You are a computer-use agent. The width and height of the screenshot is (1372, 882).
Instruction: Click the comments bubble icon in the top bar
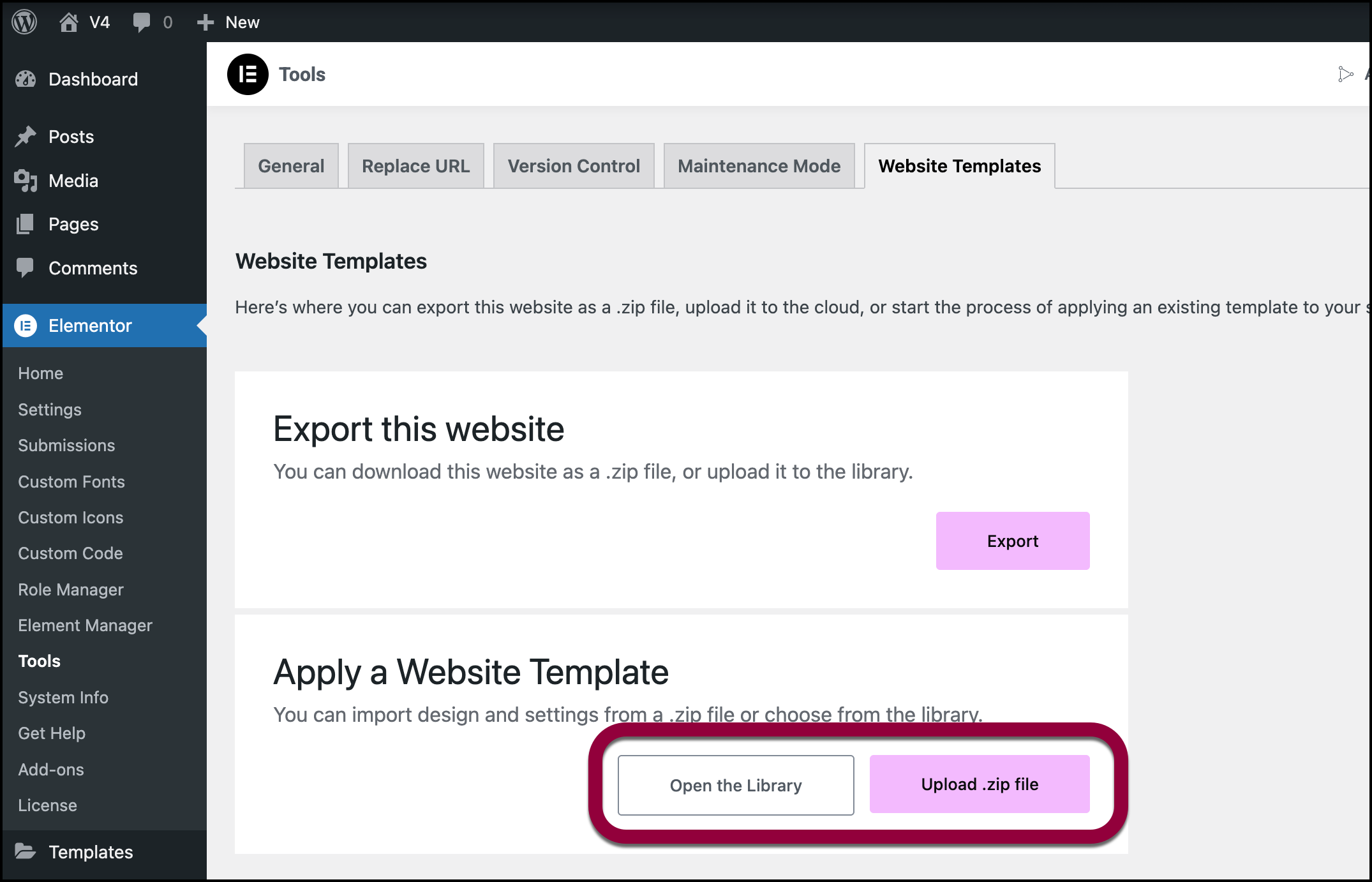142,22
